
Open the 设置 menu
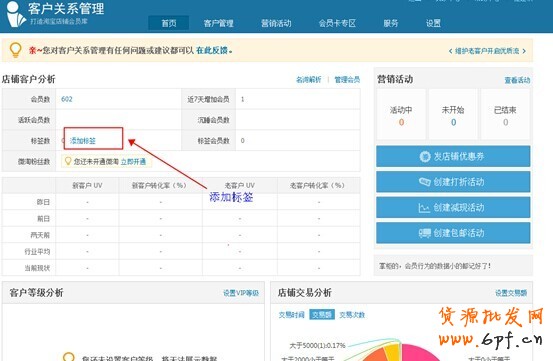pyautogui.click(x=433, y=23)
